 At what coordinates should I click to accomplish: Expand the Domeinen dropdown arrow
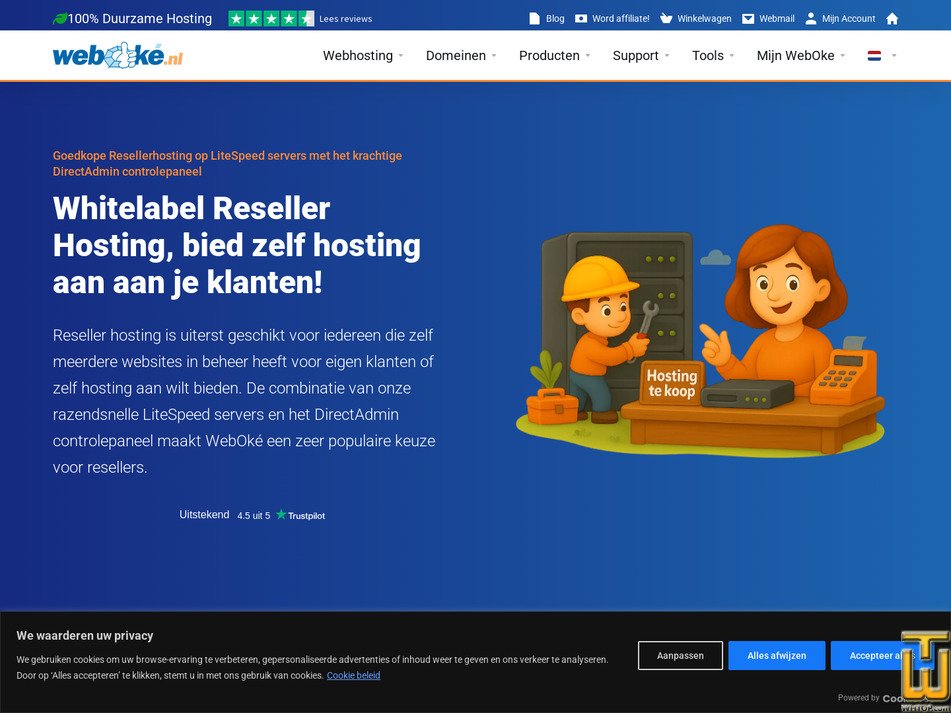[x=494, y=56]
